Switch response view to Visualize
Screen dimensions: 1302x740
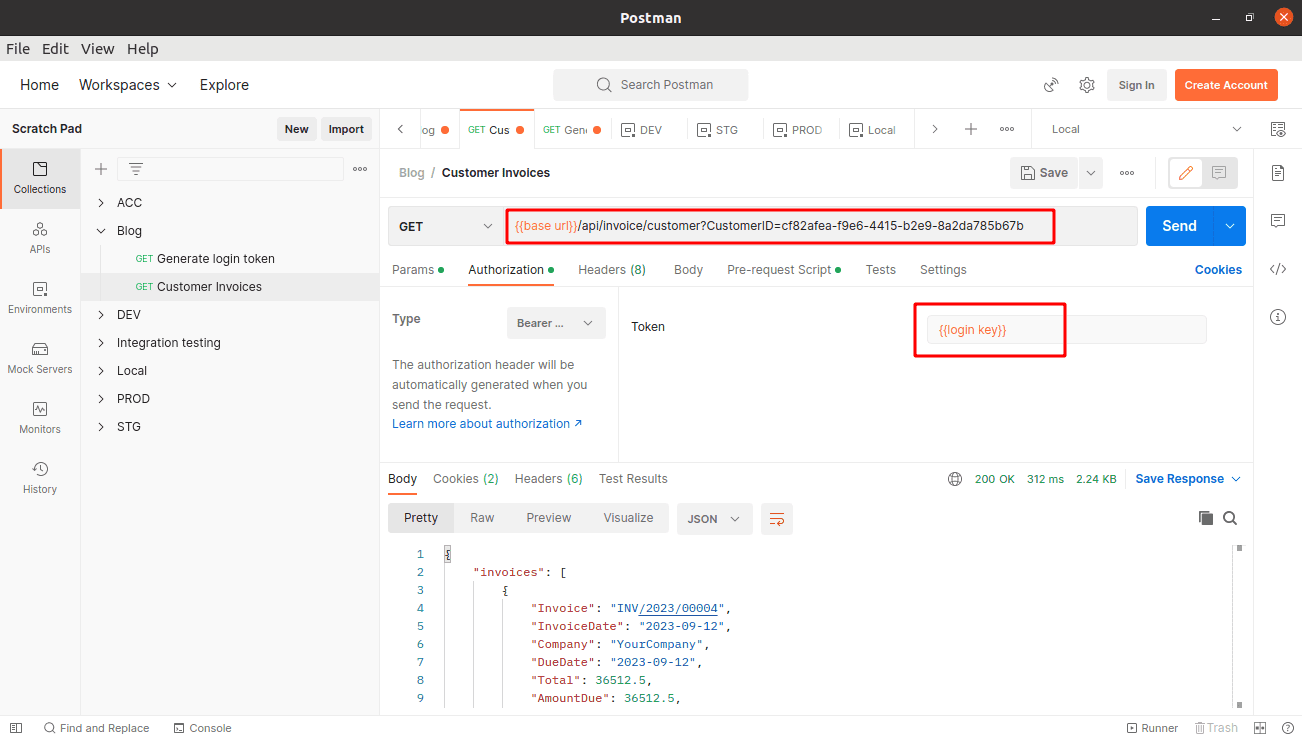point(628,518)
